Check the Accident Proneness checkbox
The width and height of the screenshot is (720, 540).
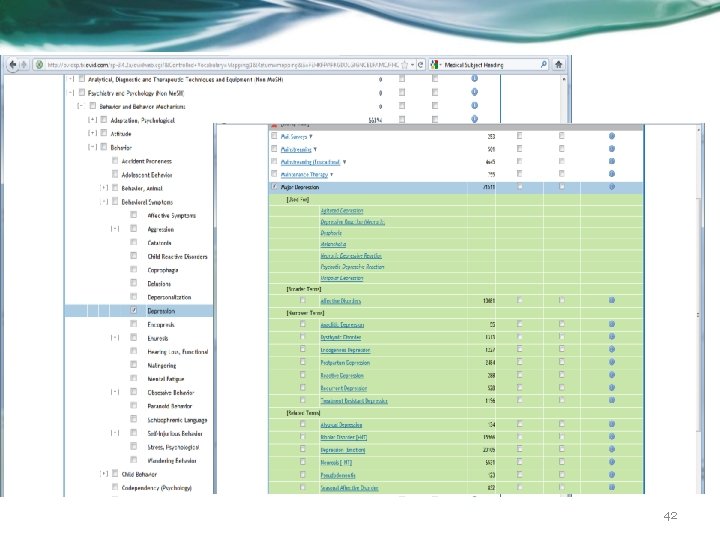pos(115,161)
